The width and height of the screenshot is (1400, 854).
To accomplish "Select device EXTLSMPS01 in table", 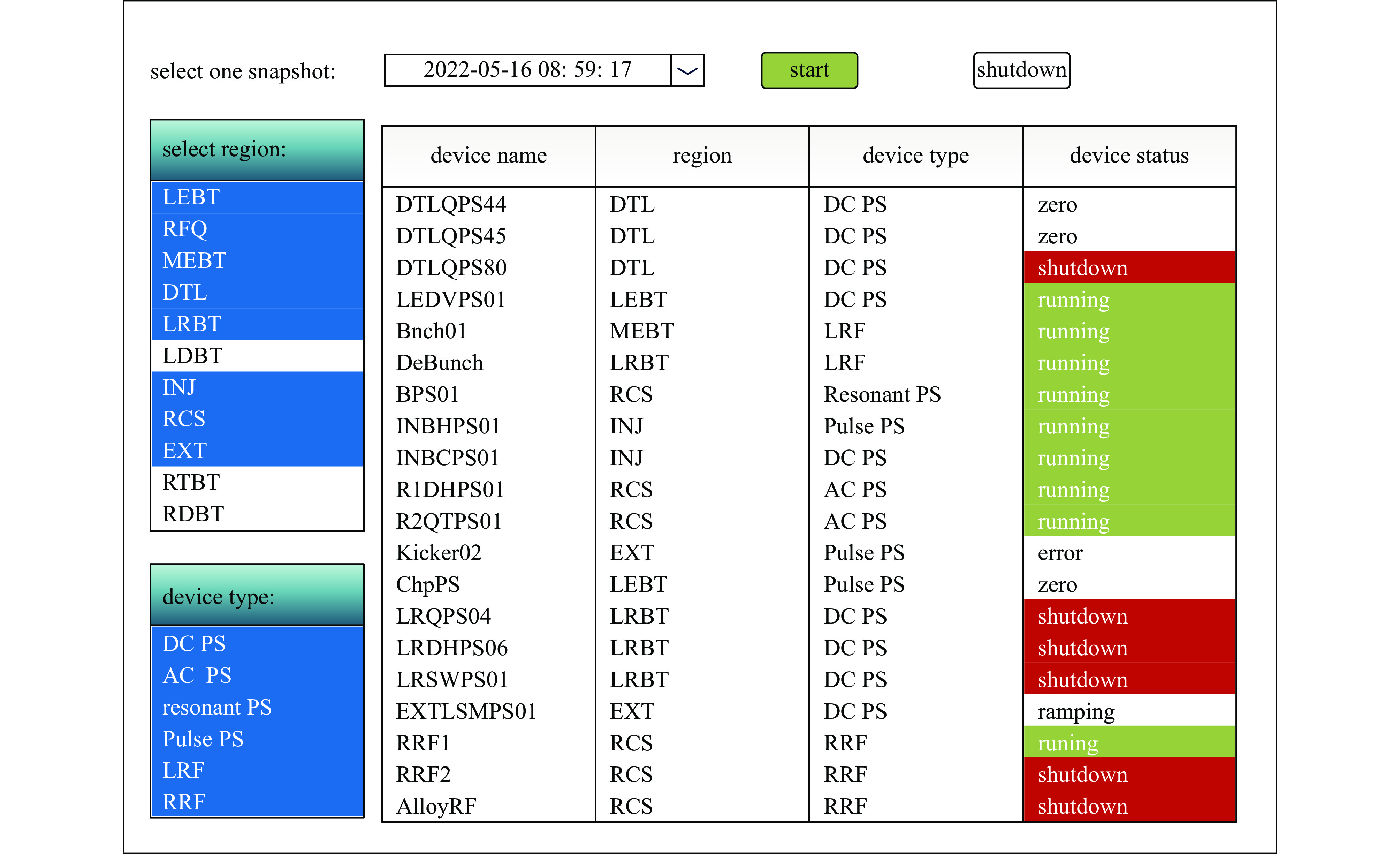I will pos(466,711).
